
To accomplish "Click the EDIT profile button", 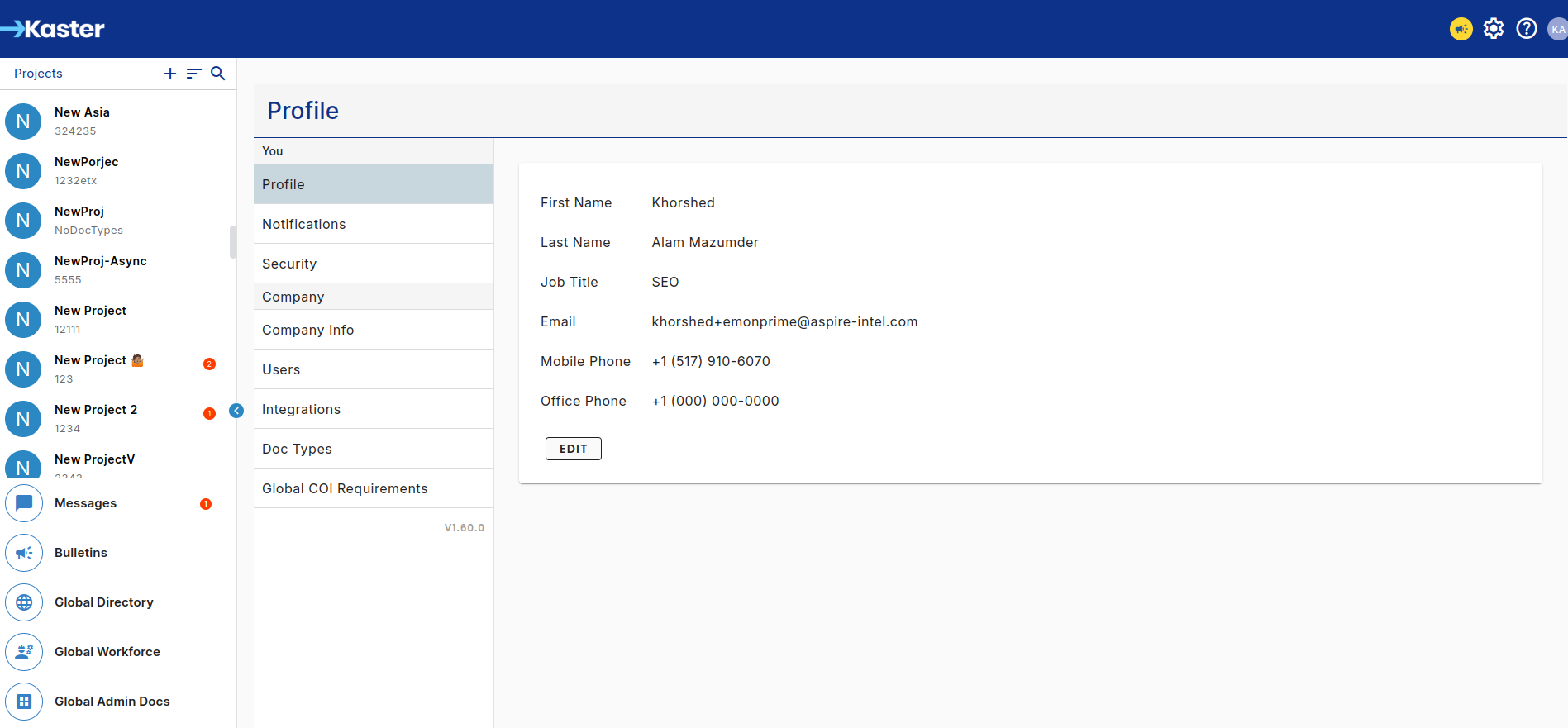I will click(x=573, y=449).
